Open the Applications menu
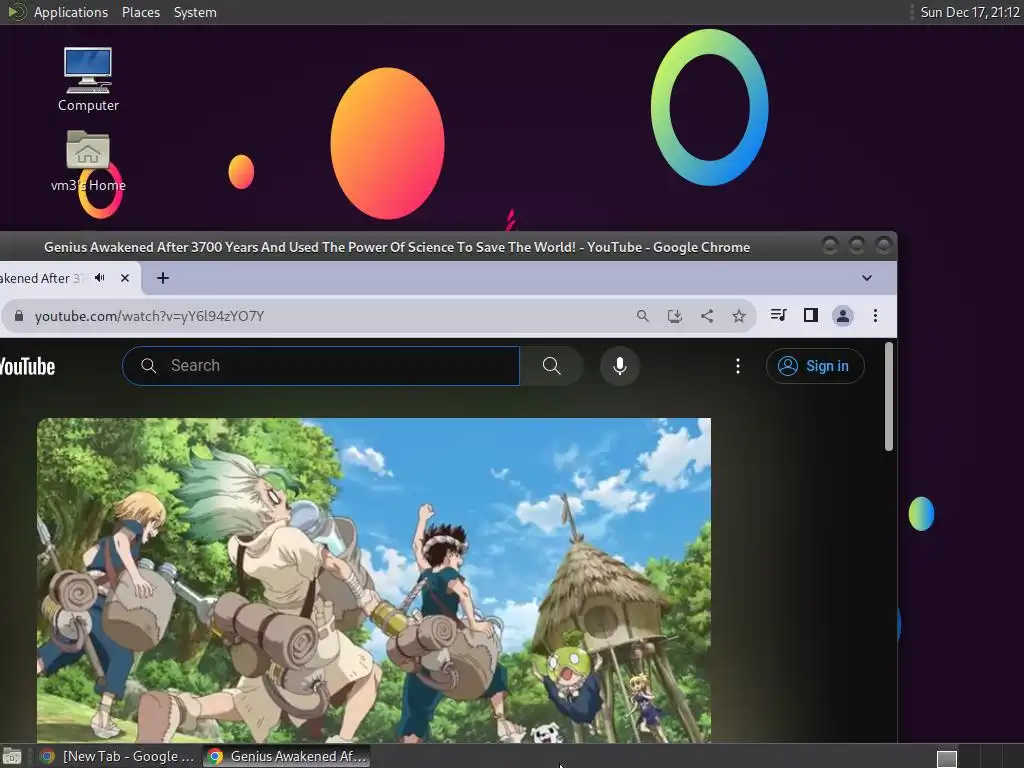This screenshot has height=768, width=1024. pos(71,12)
